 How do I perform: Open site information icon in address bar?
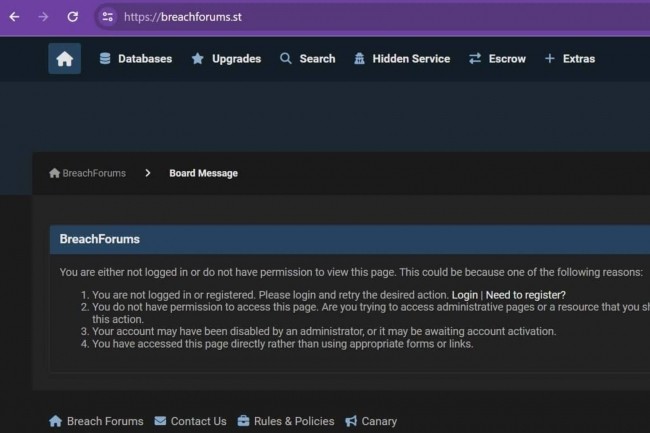[107, 17]
